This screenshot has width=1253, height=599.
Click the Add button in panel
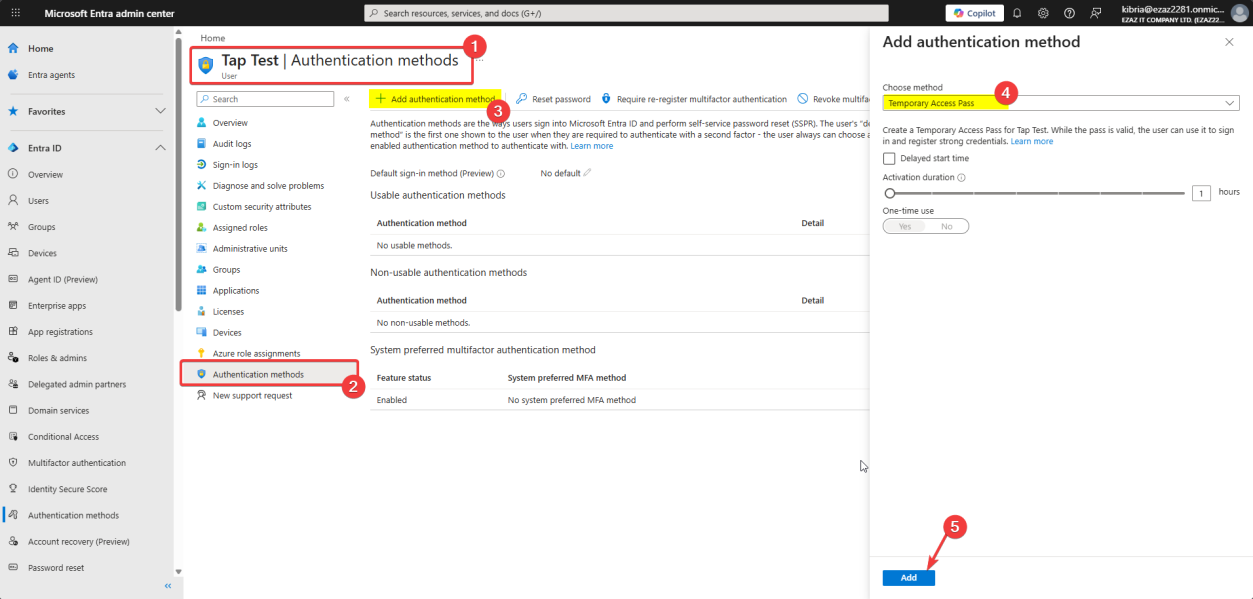909,578
